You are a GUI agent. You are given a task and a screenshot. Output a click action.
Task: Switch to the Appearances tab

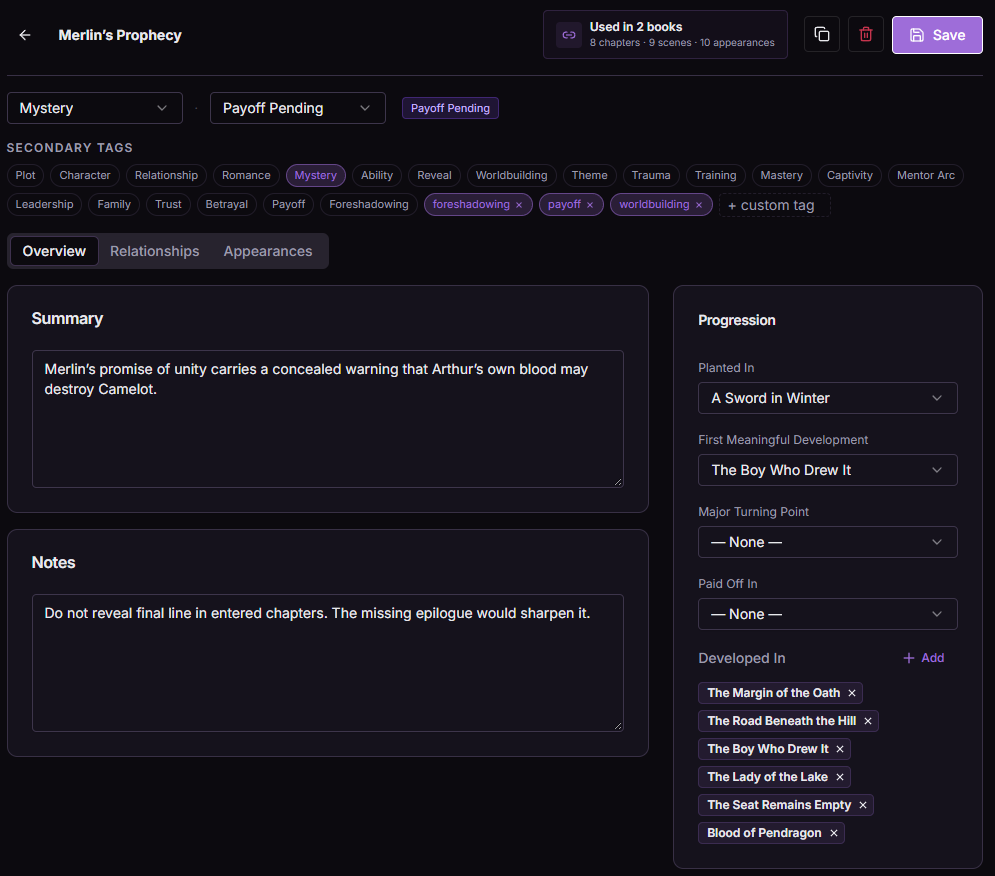(268, 251)
